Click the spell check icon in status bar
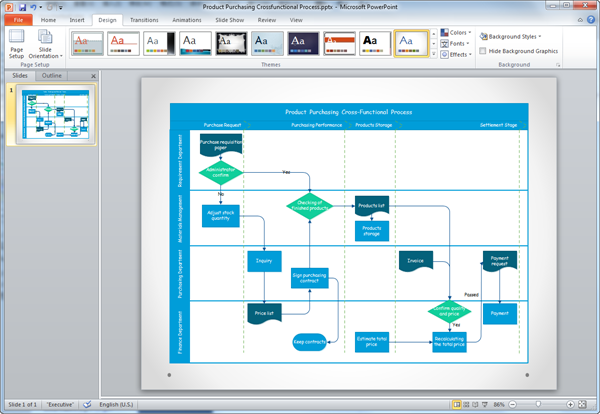Screen dimensions: 600x414 [86, 404]
